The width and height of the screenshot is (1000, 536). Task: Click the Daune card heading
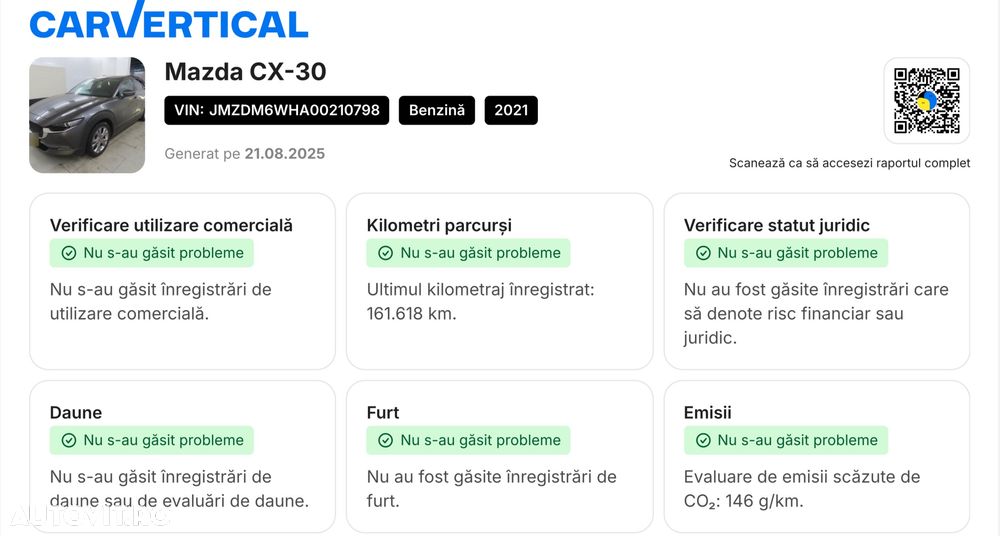click(76, 413)
